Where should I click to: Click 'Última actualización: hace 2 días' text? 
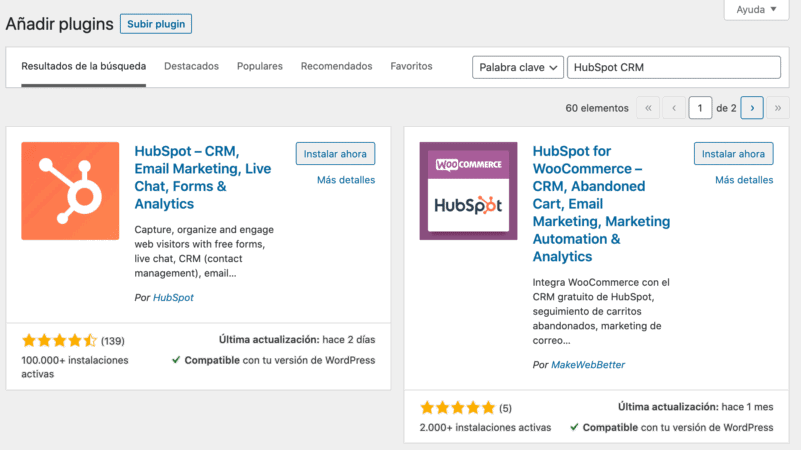pyautogui.click(x=297, y=340)
